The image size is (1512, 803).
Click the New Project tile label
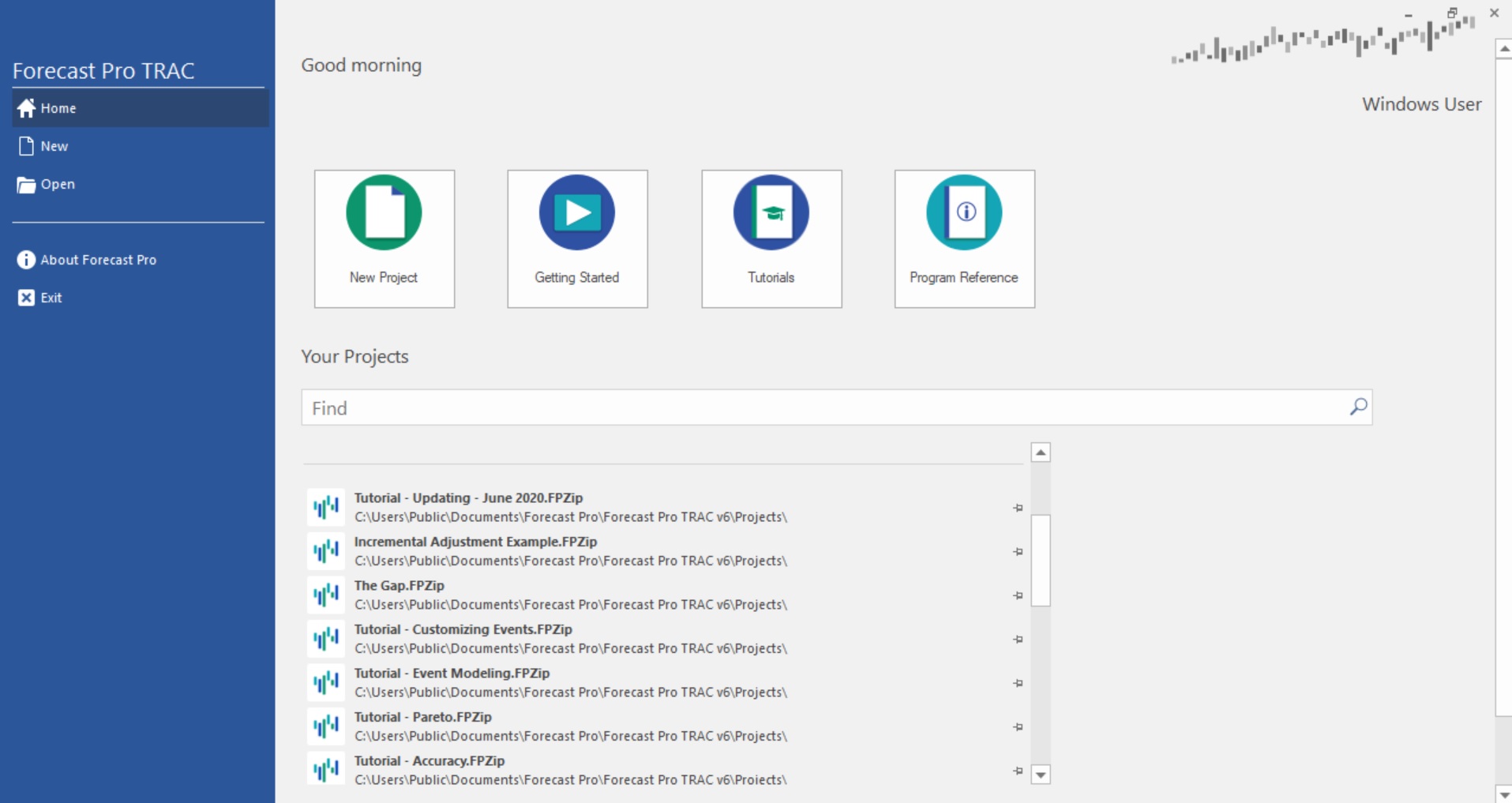[x=384, y=277]
